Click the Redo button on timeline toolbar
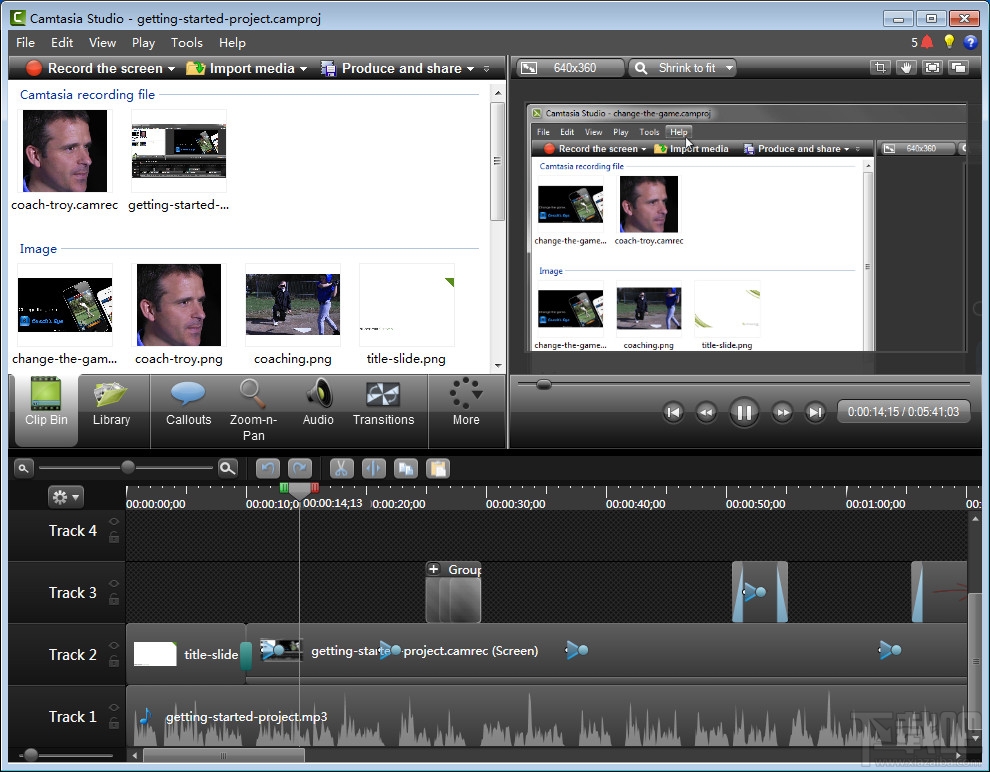The image size is (990, 772). [300, 468]
